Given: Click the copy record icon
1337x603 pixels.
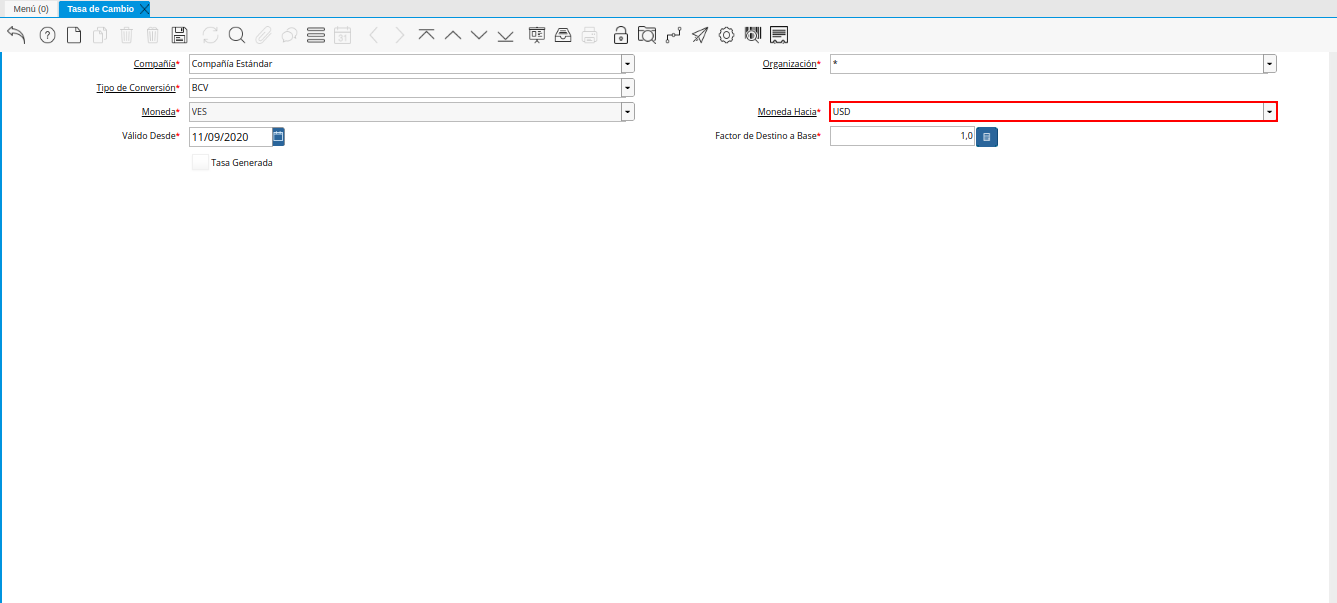Looking at the screenshot, I should pos(100,35).
